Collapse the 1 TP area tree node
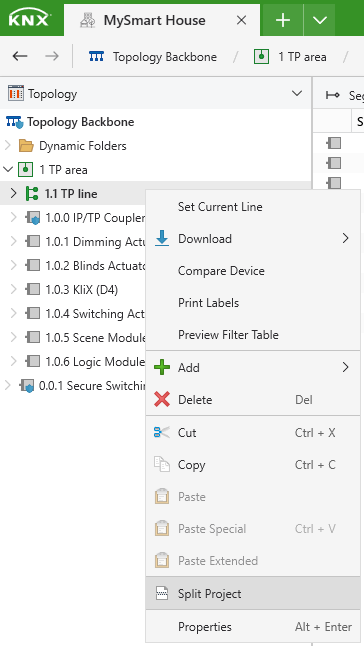The width and height of the screenshot is (364, 646). pos(7,169)
